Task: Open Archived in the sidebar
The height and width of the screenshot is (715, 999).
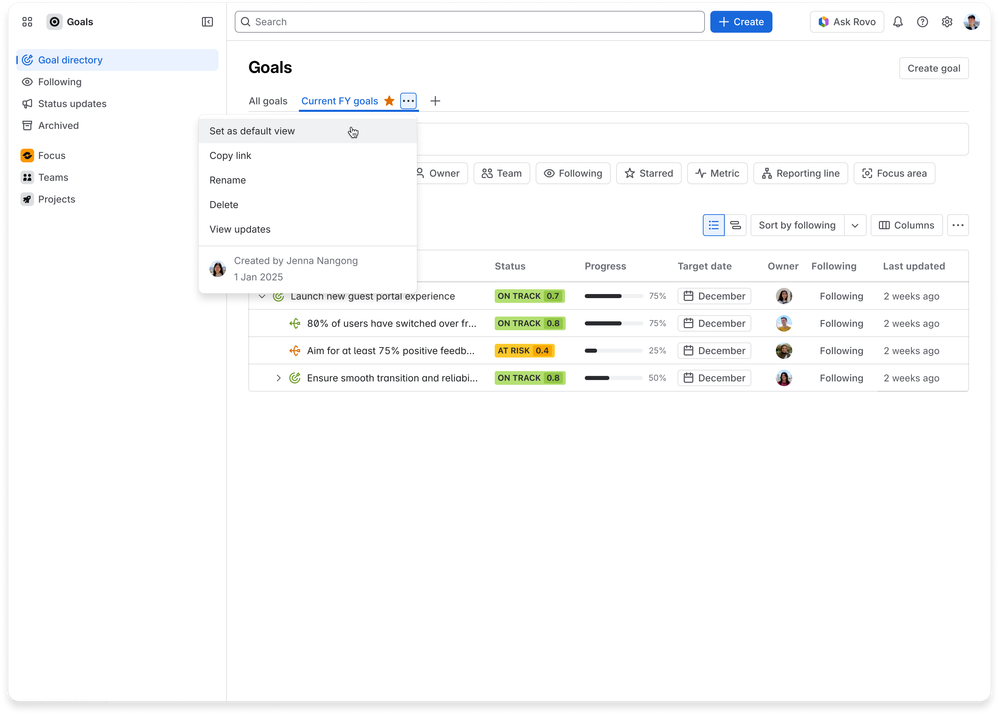Action: pos(118,126)
